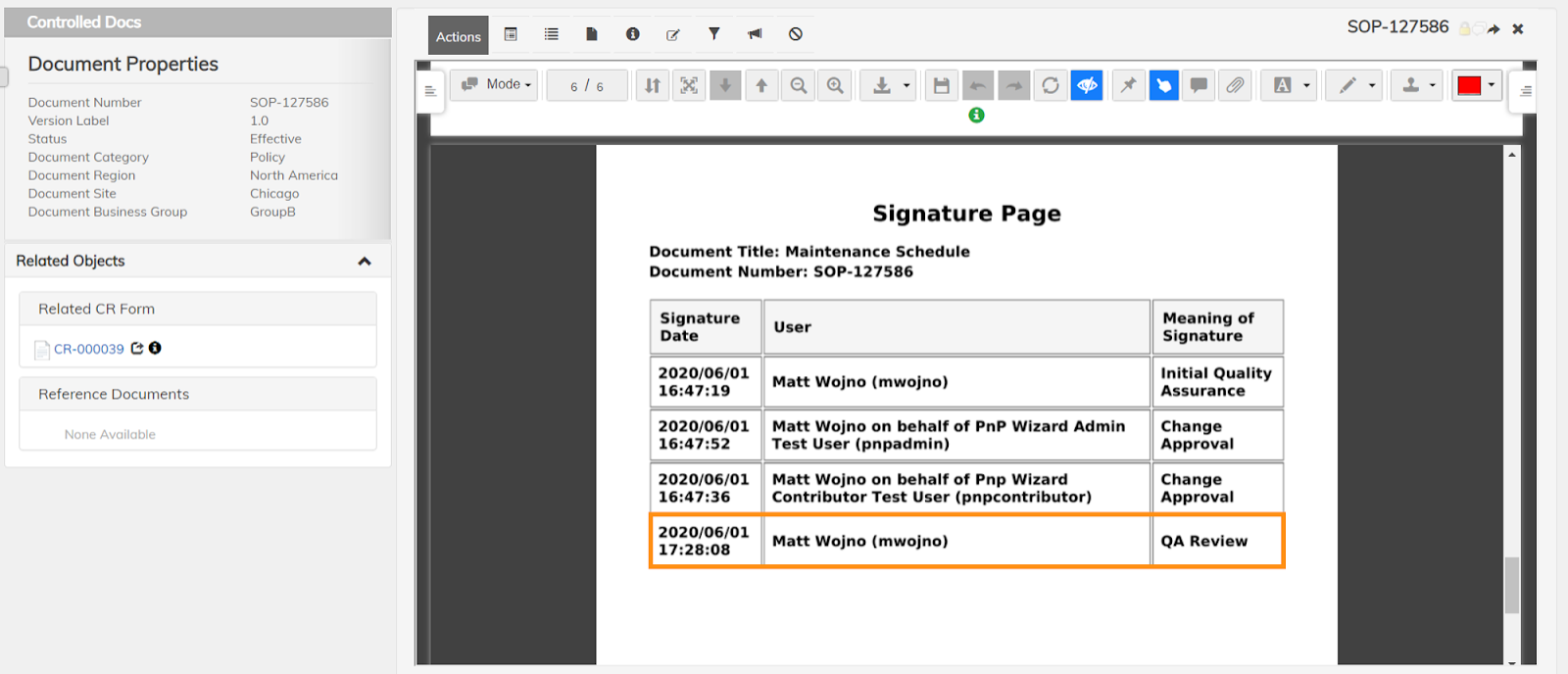The width and height of the screenshot is (1568, 674).
Task: Click the fit-to-screen icon in viewer toolbar
Action: (689, 85)
